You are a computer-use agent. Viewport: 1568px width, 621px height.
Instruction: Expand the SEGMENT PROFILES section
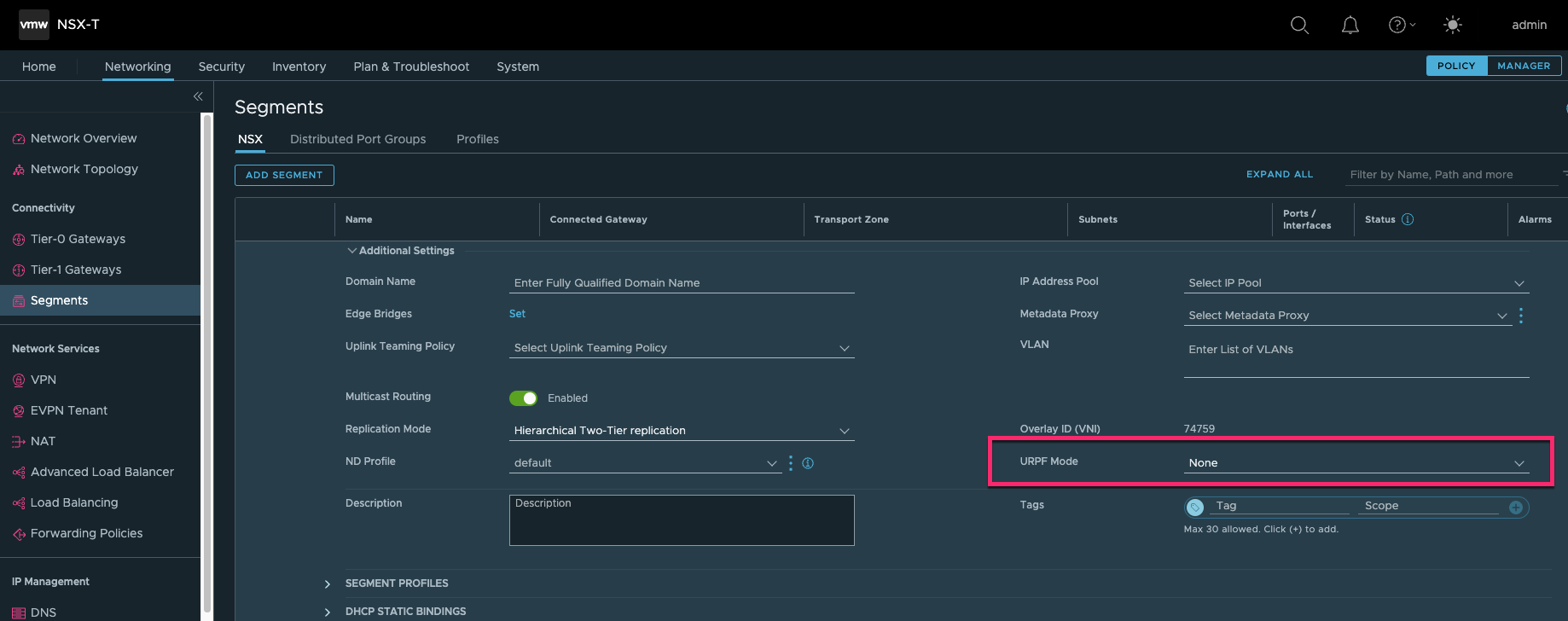[328, 584]
